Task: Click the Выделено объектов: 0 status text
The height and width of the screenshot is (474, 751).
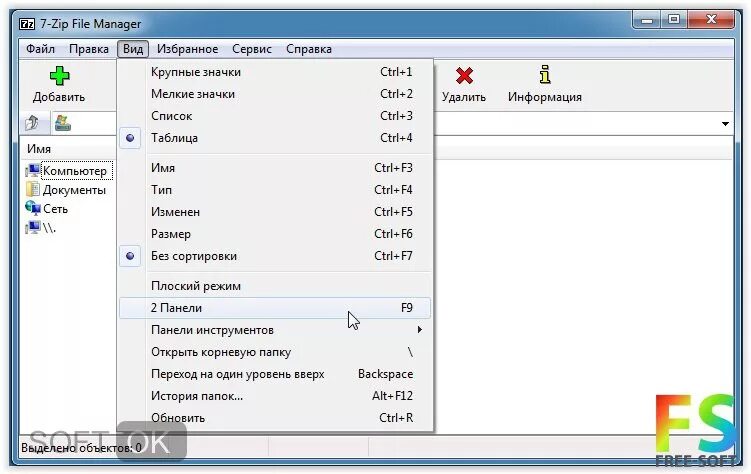Action: pyautogui.click(x=81, y=448)
